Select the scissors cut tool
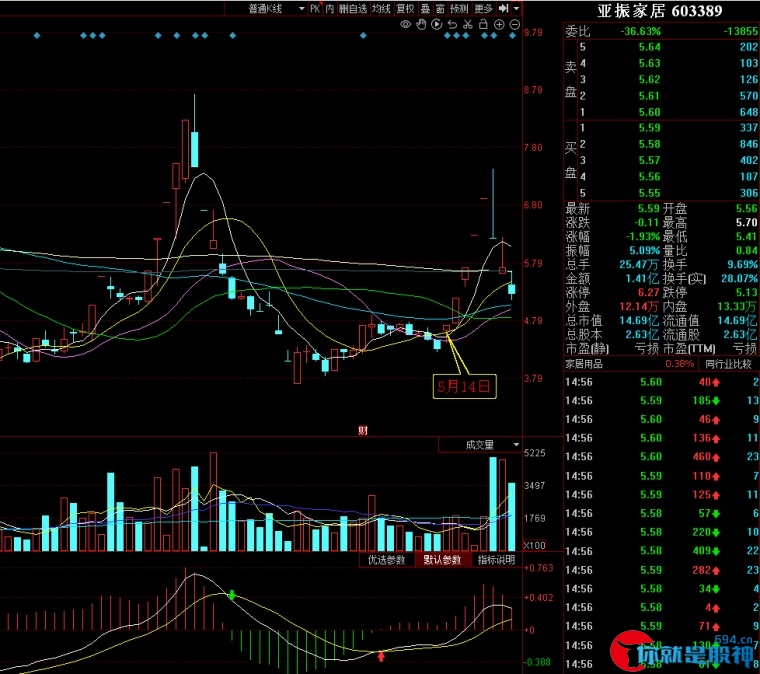This screenshot has width=760, height=674. click(x=468, y=24)
